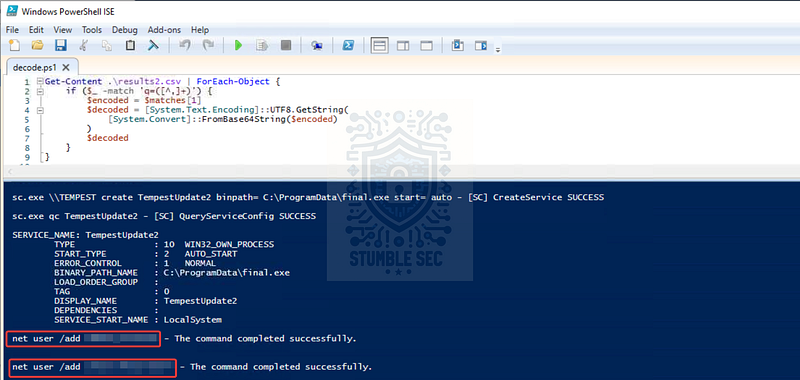The image size is (800, 380).
Task: Click 'SERVICE_NAME: TempestUpdate2' in console
Action: [x=85, y=235]
